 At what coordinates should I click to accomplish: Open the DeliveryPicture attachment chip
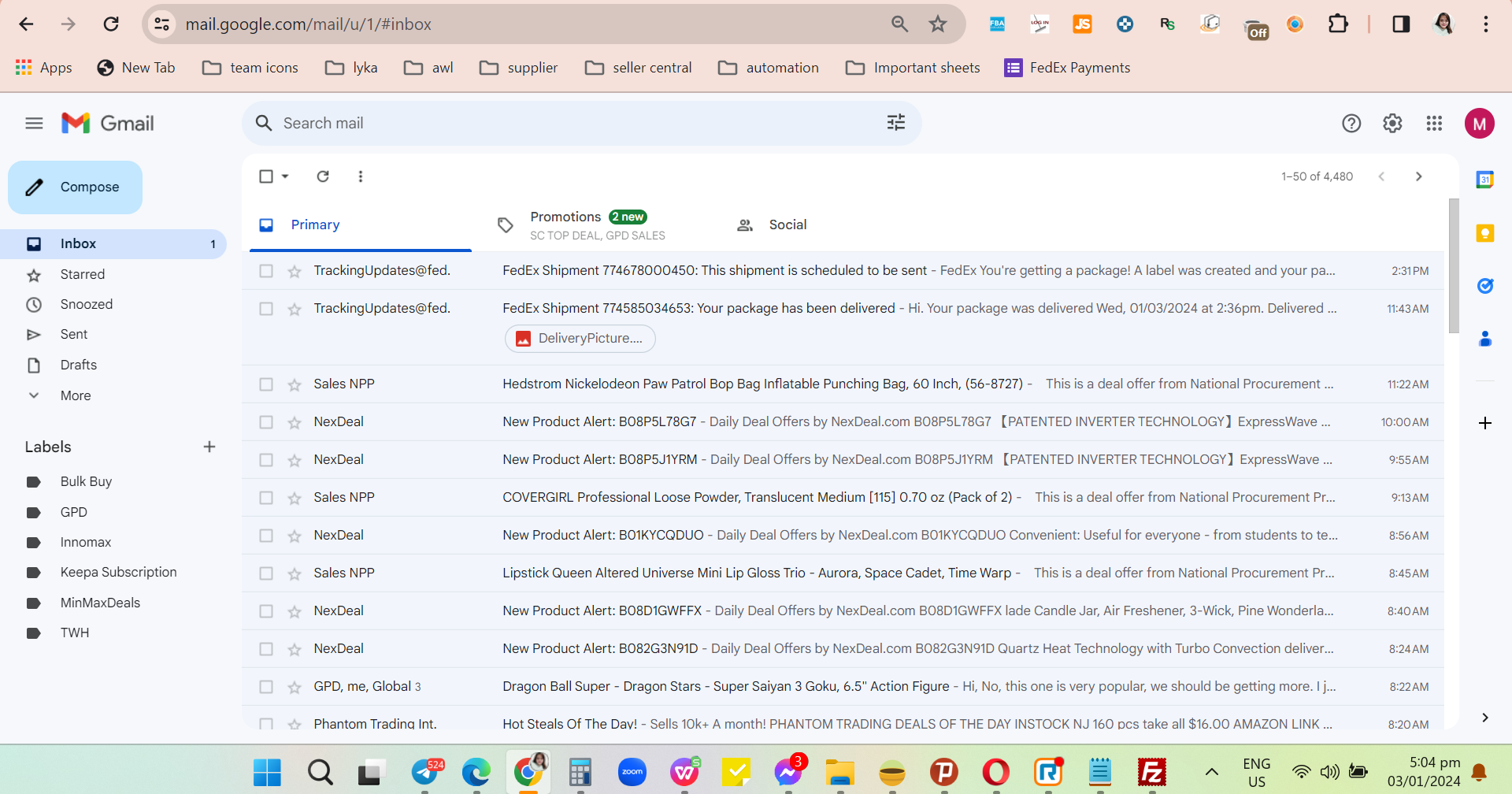[580, 339]
